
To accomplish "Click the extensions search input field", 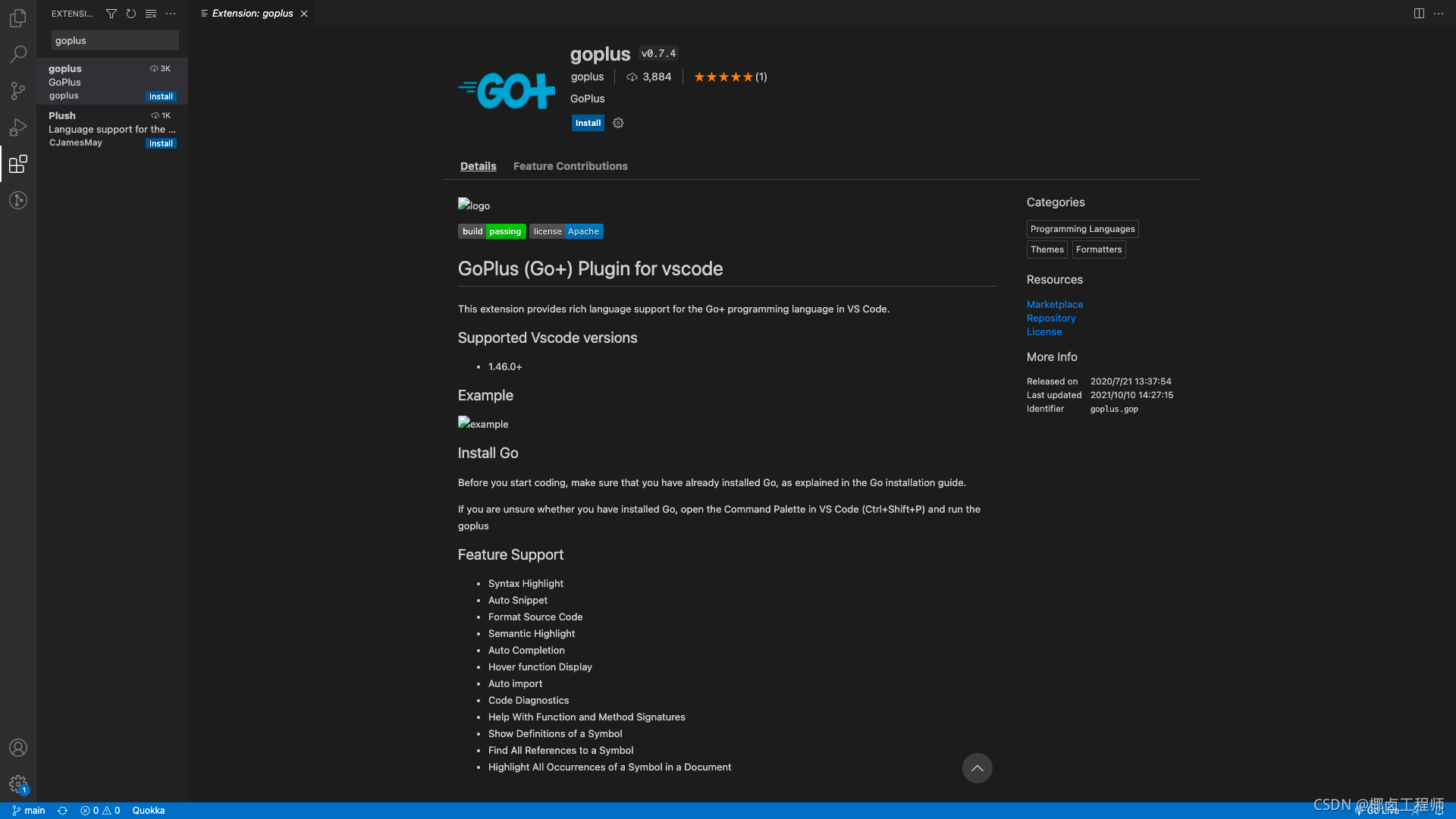I will [x=115, y=41].
